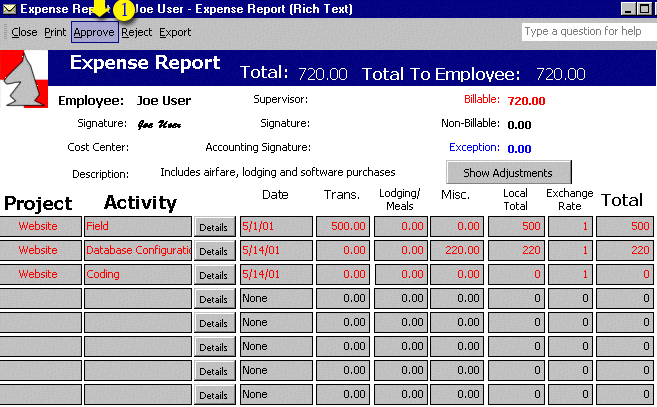
Task: Click the envelope icon in title bar
Action: click(x=9, y=8)
